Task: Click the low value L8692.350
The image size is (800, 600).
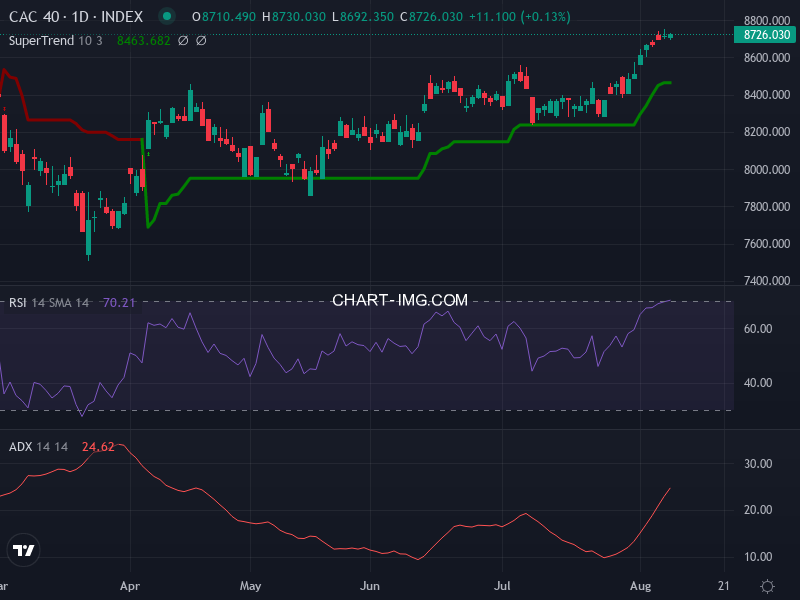Action: 363,17
